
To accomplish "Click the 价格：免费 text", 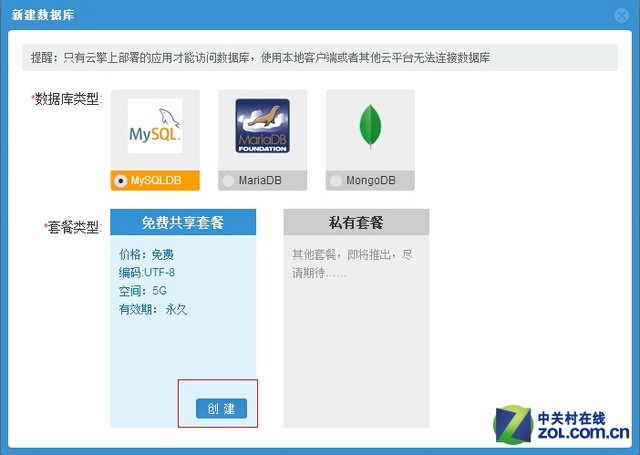I will coord(146,255).
